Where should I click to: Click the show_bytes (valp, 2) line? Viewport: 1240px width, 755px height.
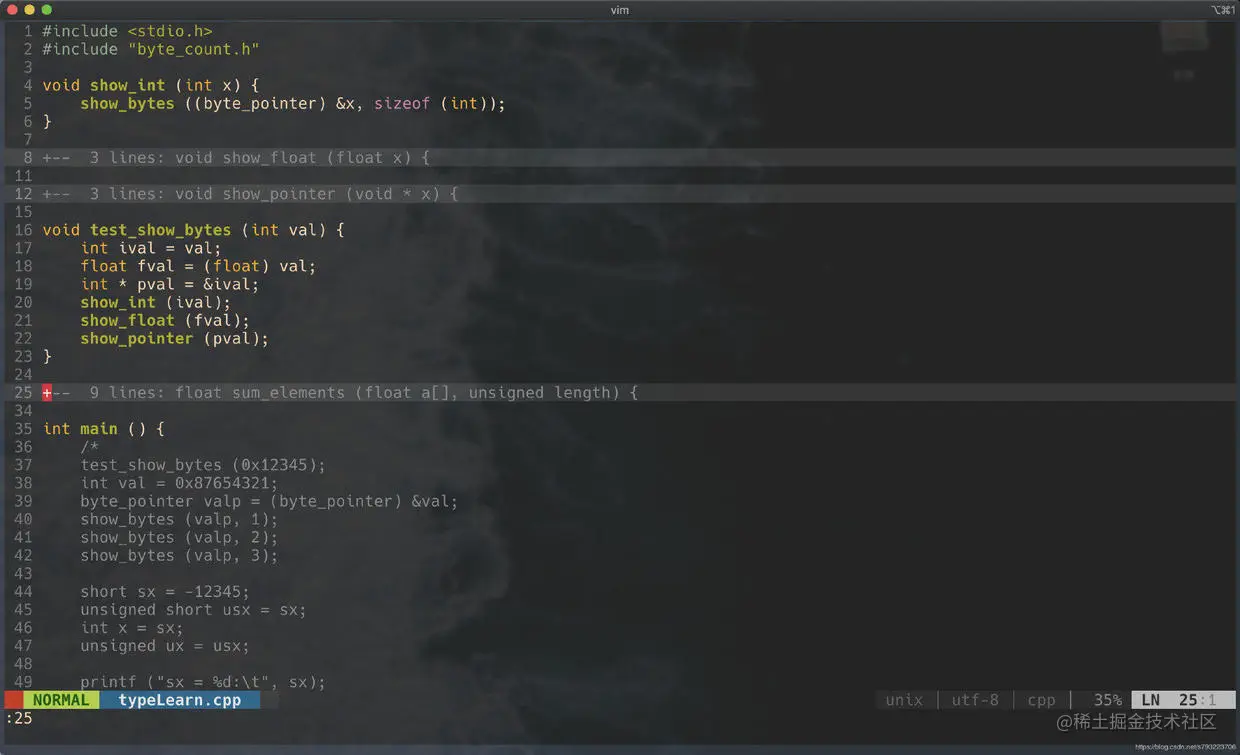(179, 537)
